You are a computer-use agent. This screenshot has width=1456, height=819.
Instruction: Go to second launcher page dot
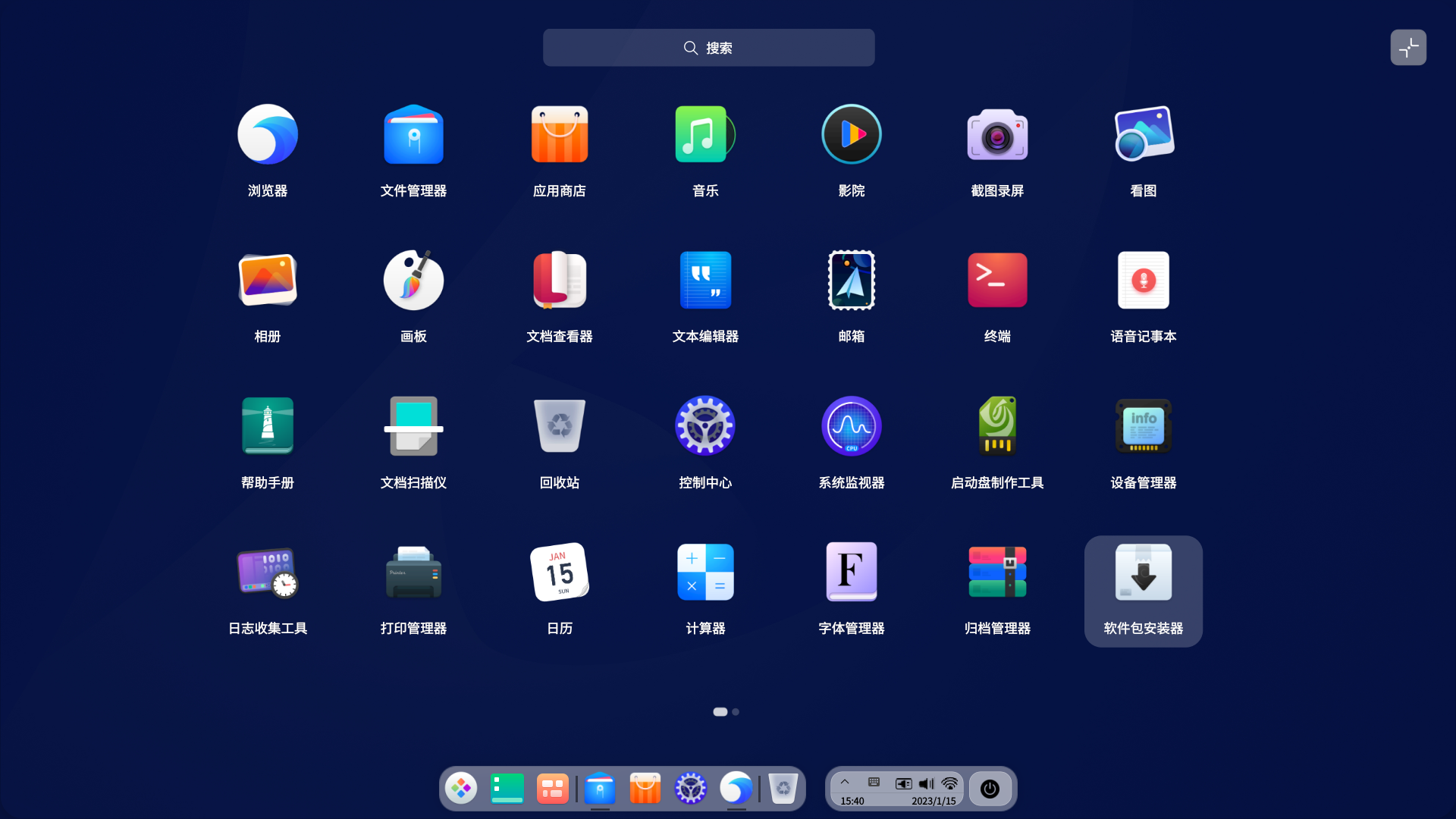pos(736,712)
